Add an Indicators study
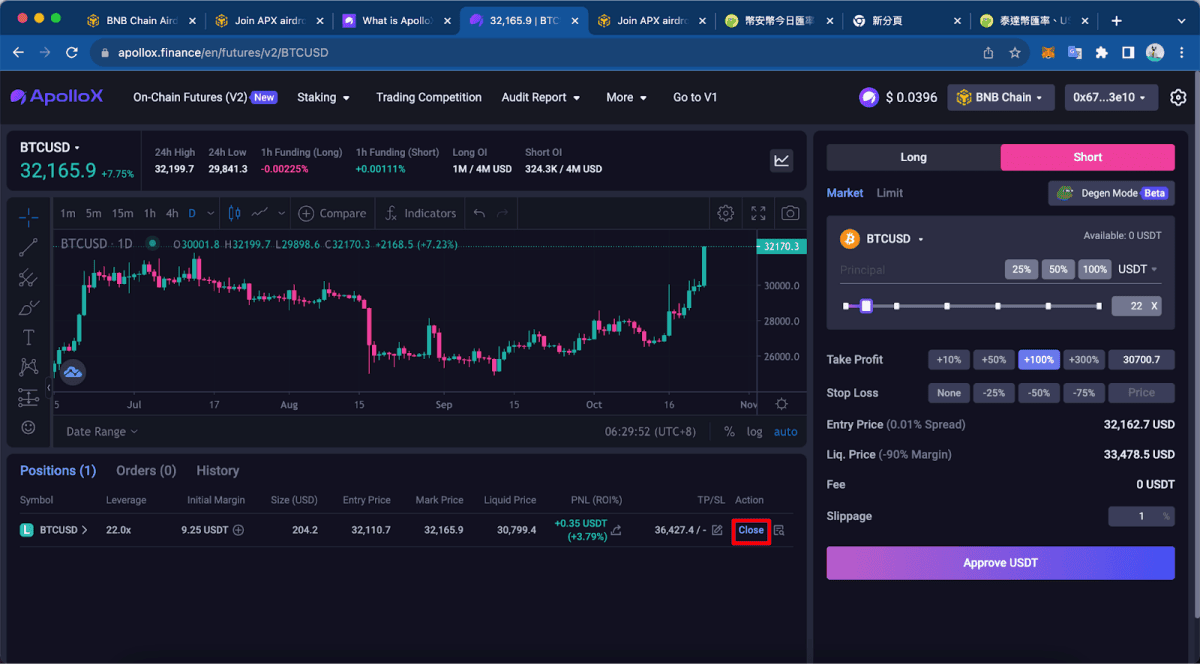1200x664 pixels. click(422, 213)
